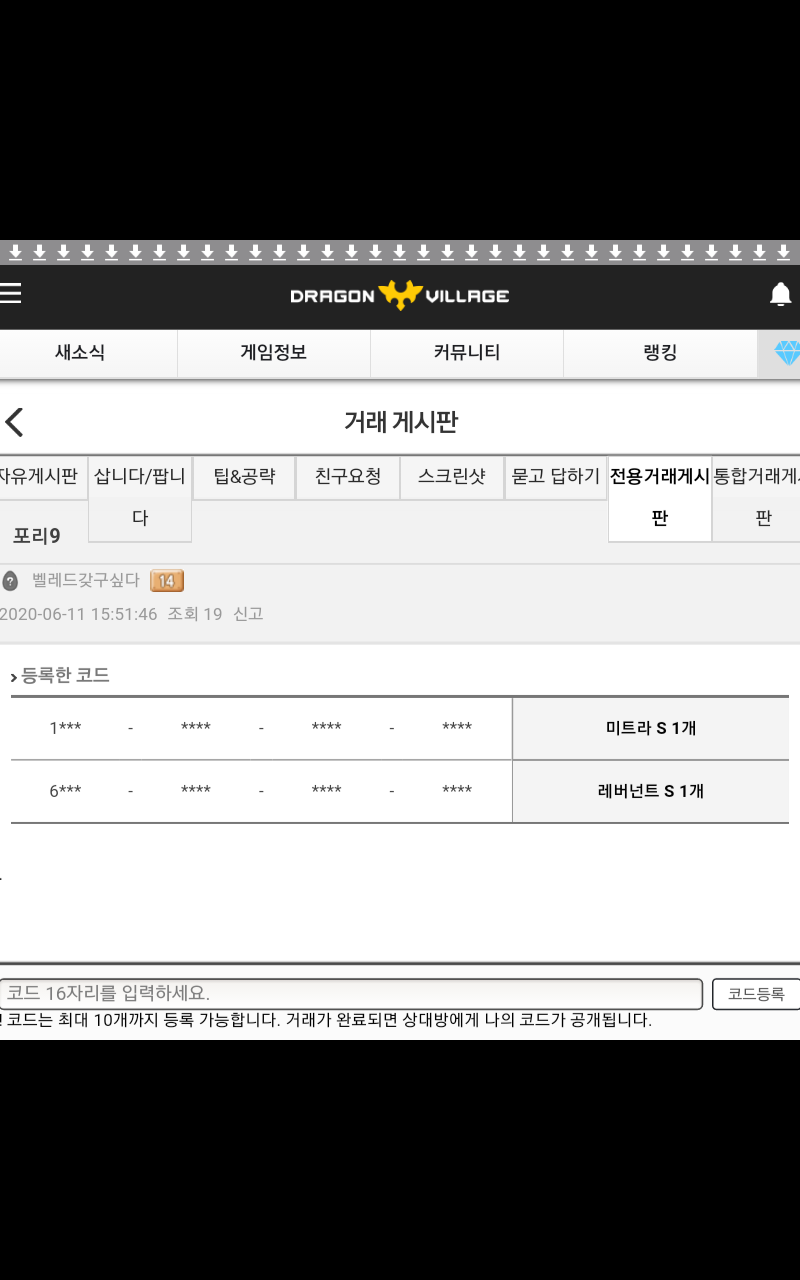Click the level 14 badge

[166, 581]
